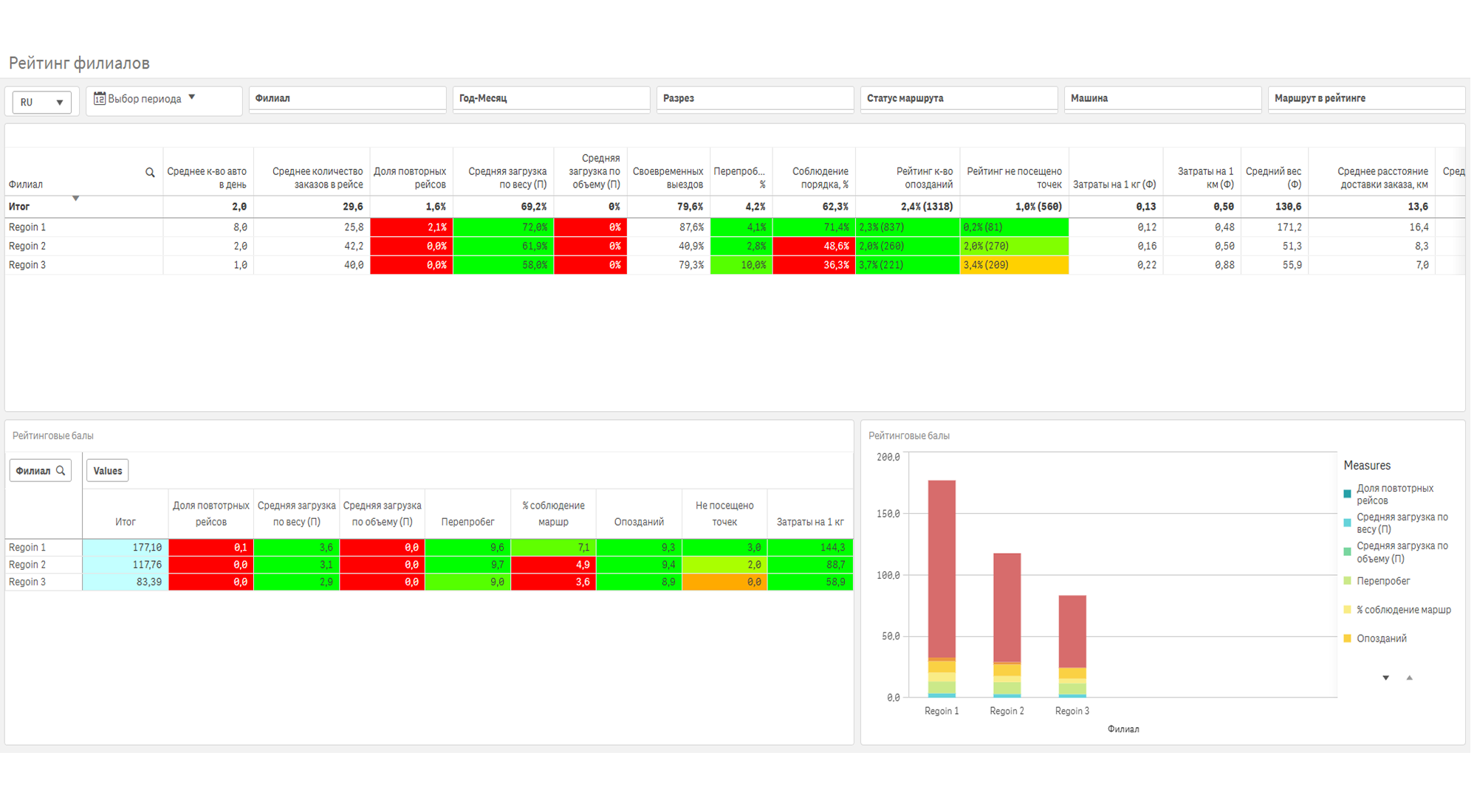Click the search icon in Филиал column header
The image size is (1477, 812).
click(150, 173)
